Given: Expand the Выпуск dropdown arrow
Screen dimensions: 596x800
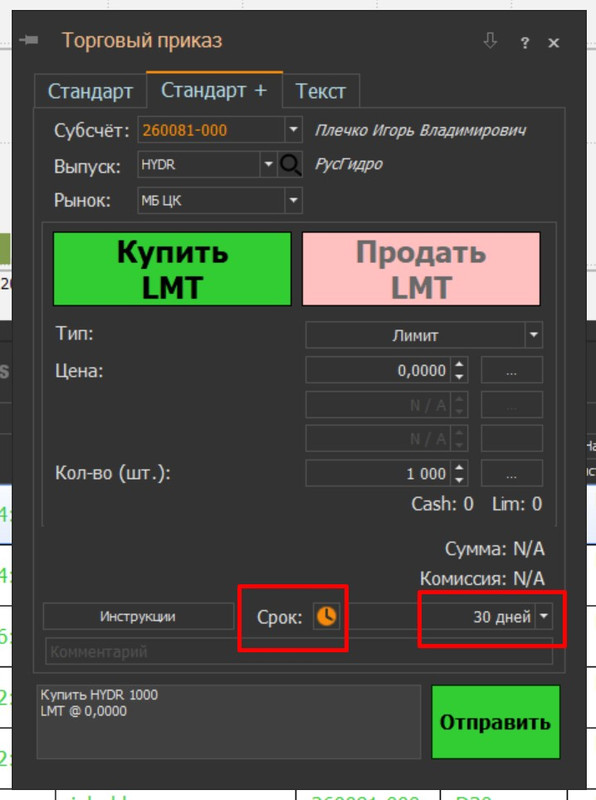Looking at the screenshot, I should tap(268, 165).
